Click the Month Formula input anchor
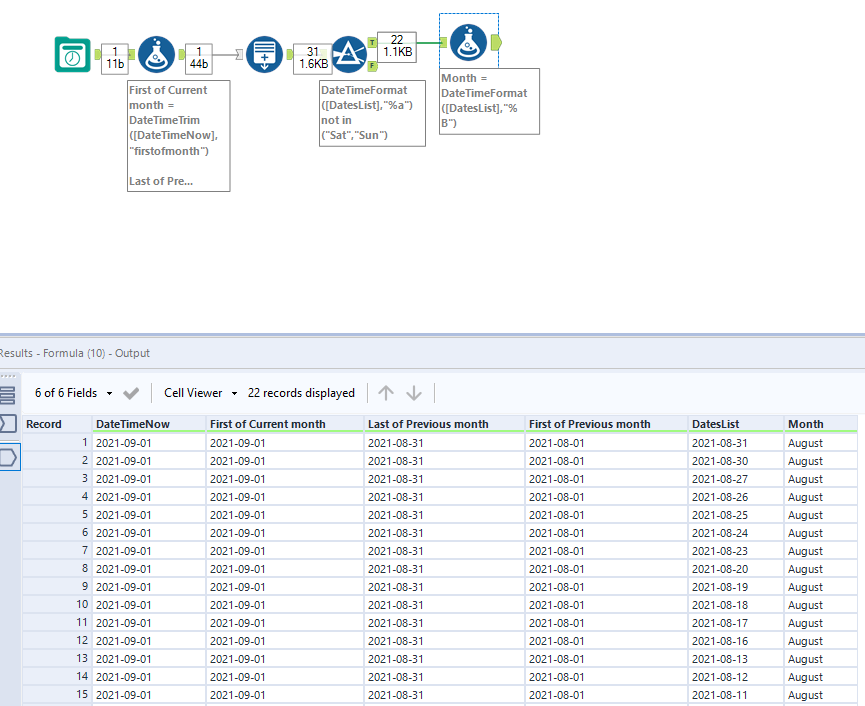The width and height of the screenshot is (865, 706). [444, 42]
